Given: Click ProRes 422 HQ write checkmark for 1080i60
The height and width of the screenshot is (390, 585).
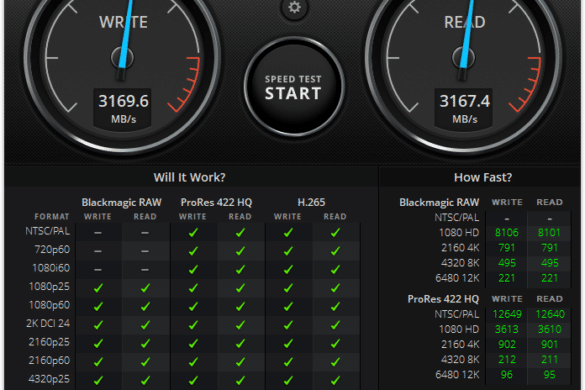Looking at the screenshot, I should tap(193, 269).
